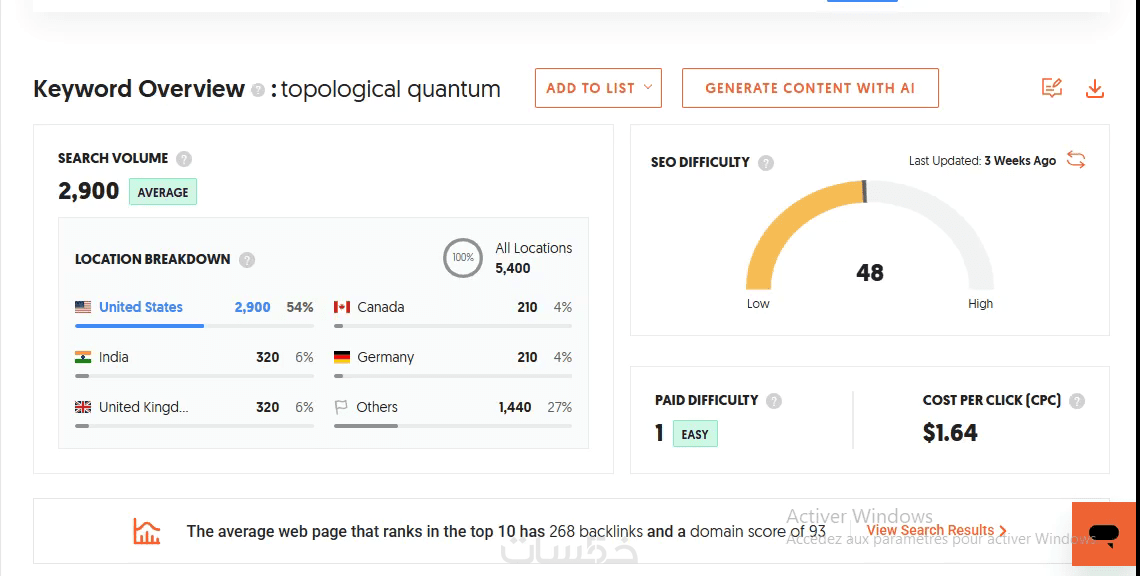Click the India location row
Image resolution: width=1140 pixels, height=576 pixels.
pyautogui.click(x=194, y=358)
